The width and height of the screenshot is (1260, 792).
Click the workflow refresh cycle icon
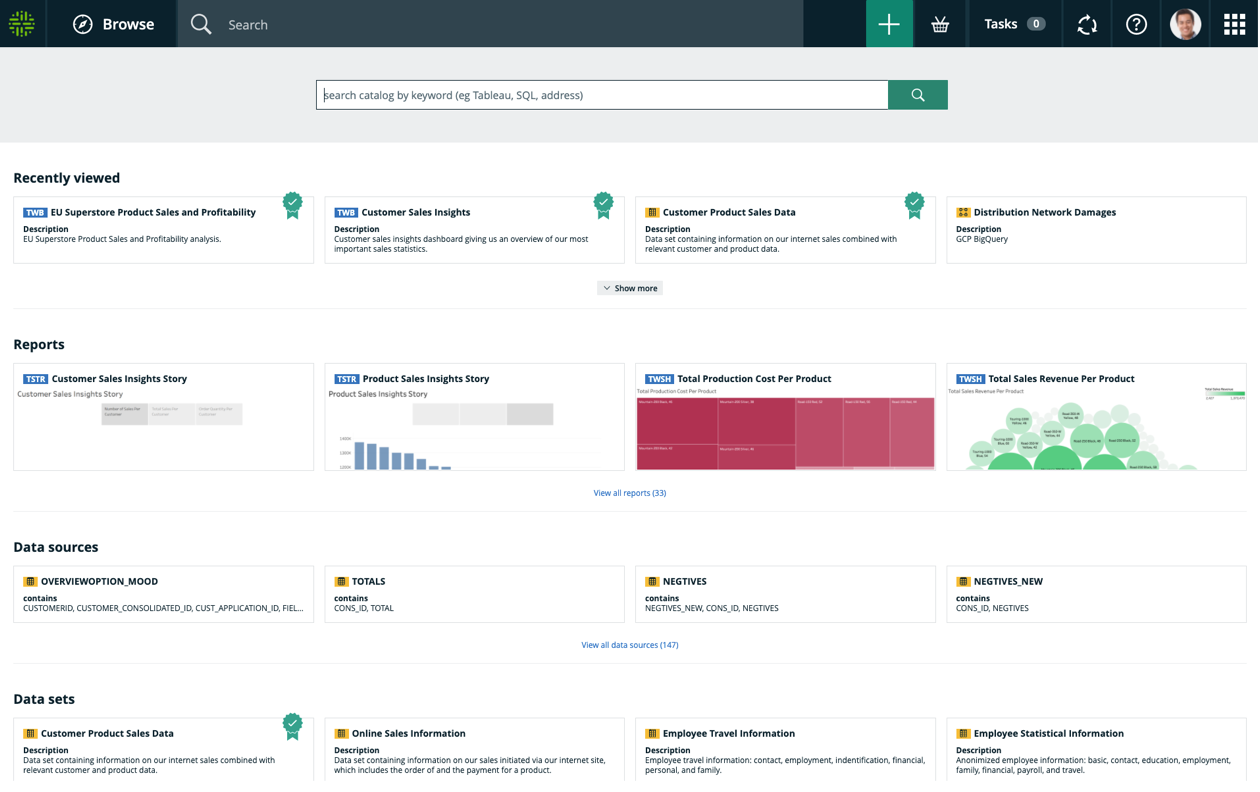tap(1087, 24)
